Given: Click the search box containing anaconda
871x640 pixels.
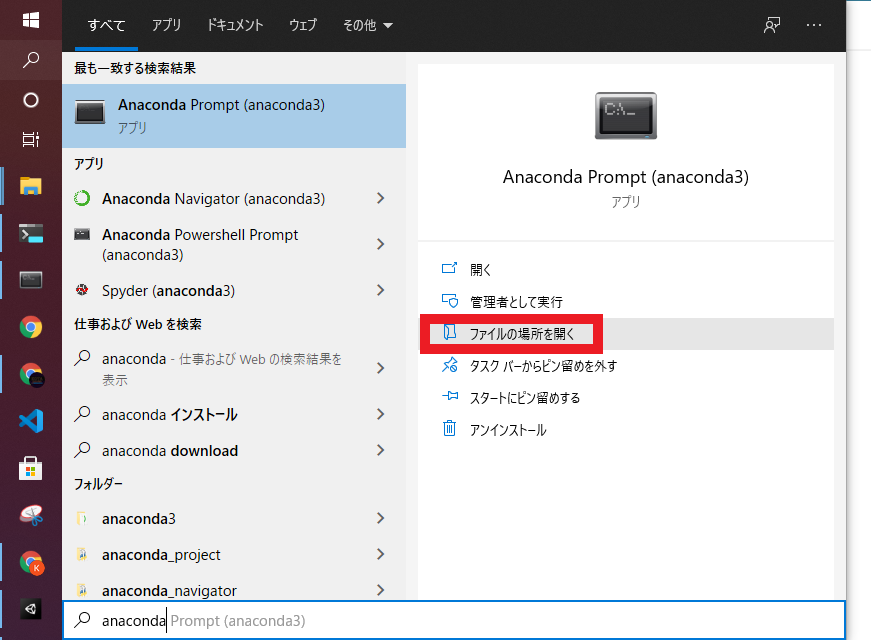Looking at the screenshot, I should coord(454,620).
